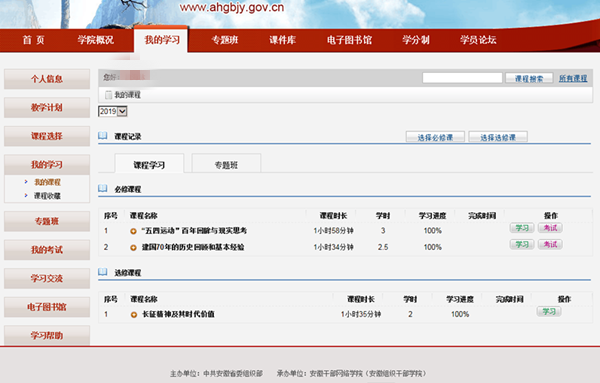Click 学习 for the 五四运动 course
This screenshot has height=383, width=600.
pyautogui.click(x=522, y=228)
